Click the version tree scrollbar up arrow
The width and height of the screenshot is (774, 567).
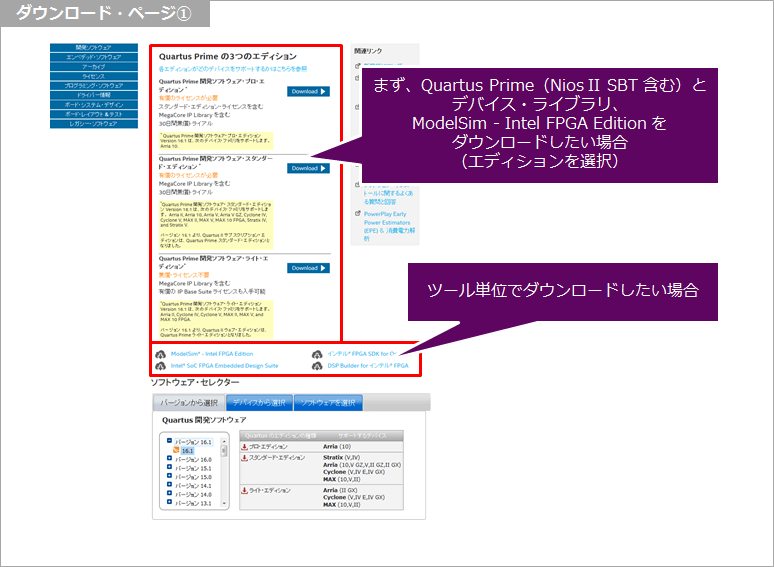click(x=224, y=441)
